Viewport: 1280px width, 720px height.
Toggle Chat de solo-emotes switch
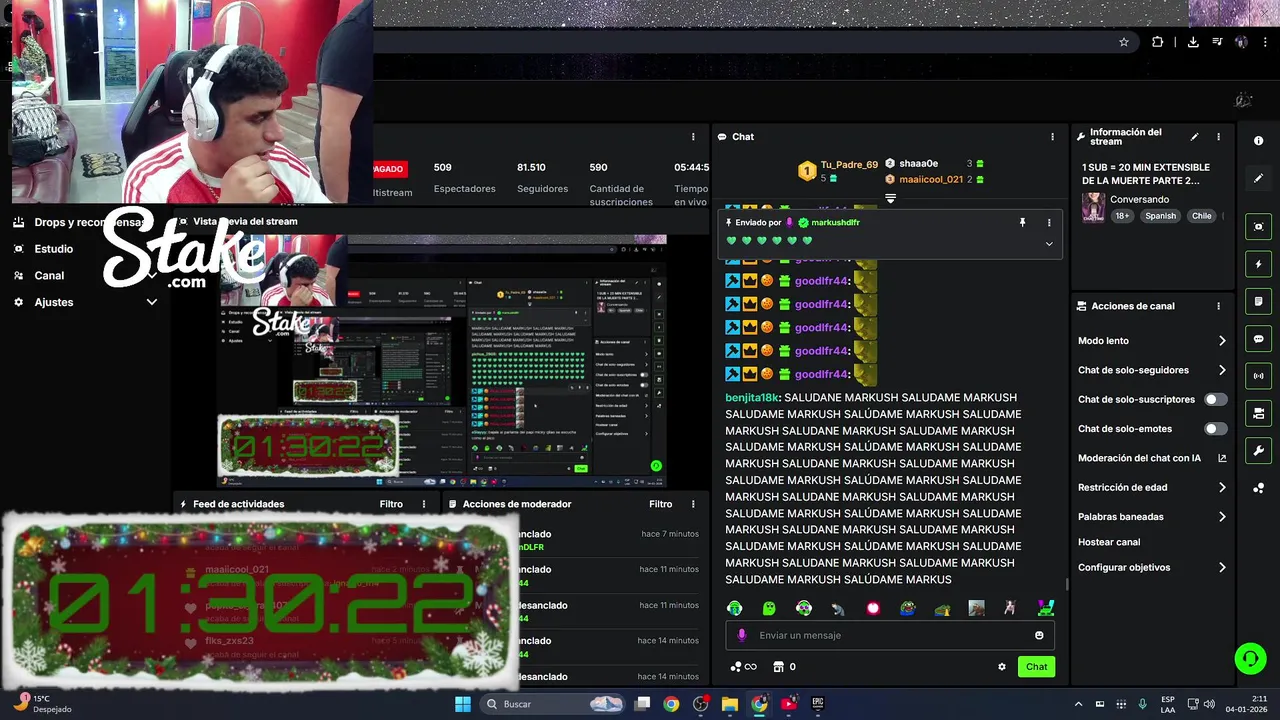pyautogui.click(x=1214, y=429)
